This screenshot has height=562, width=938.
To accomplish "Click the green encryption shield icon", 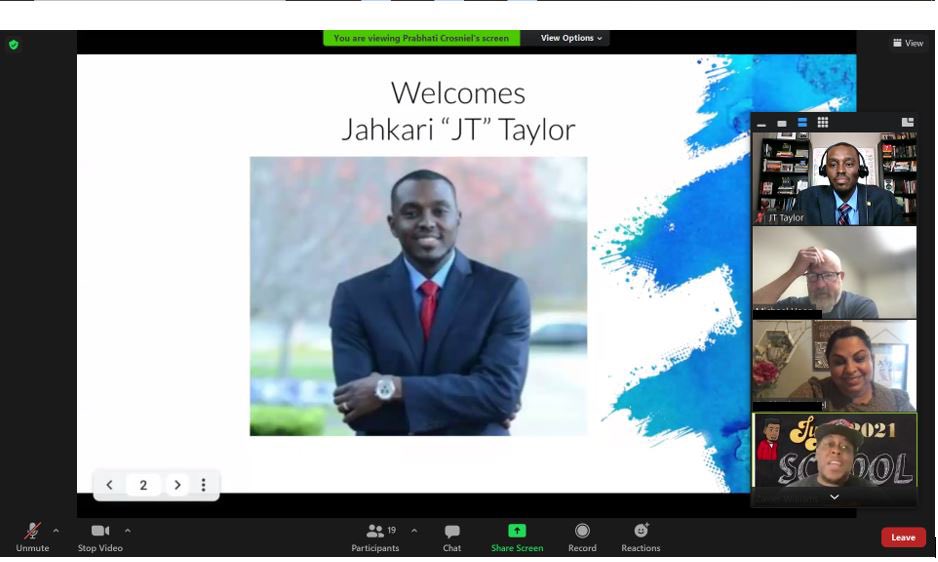I will pos(14,45).
